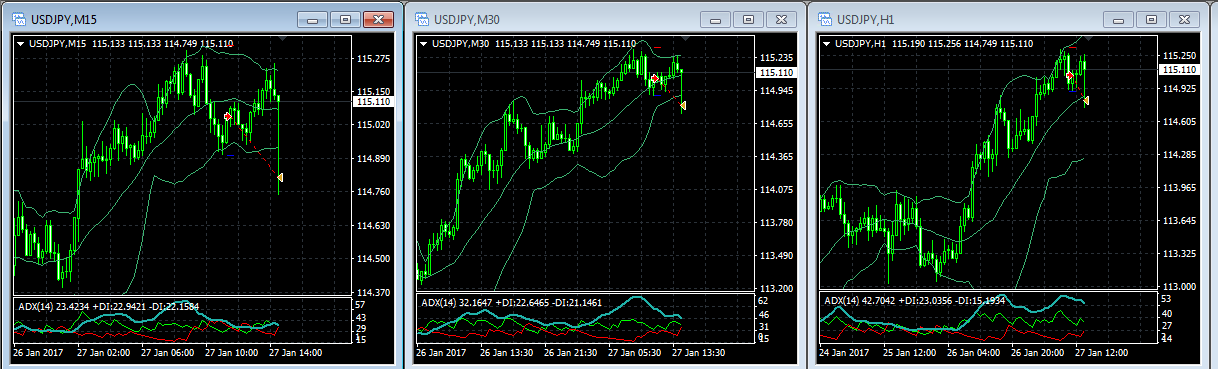The image size is (1218, 369).
Task: Close the USDJPY,H1 chart window
Action: click(1185, 19)
